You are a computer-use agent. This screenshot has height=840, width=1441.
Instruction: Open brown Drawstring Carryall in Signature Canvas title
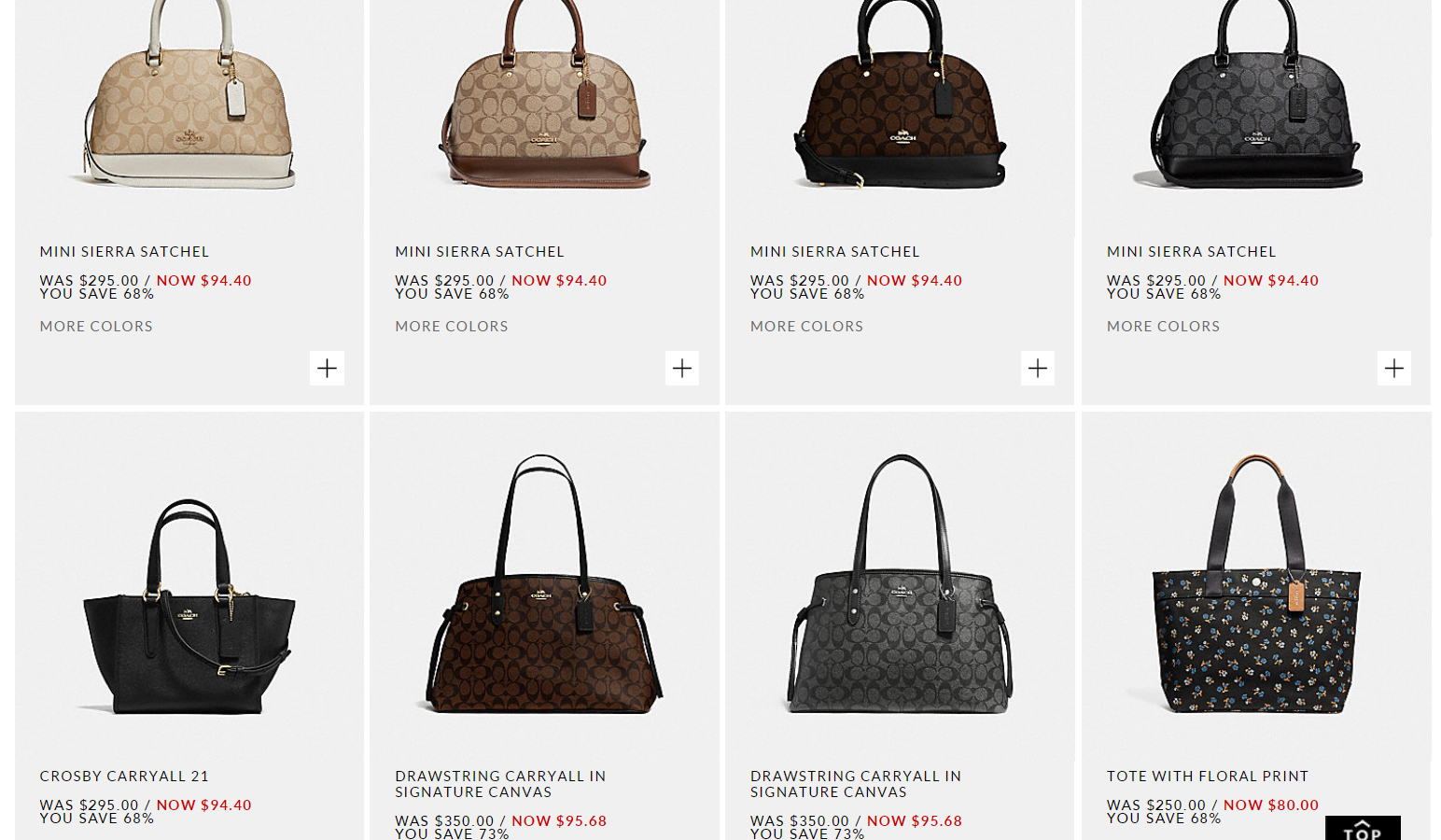(500, 784)
